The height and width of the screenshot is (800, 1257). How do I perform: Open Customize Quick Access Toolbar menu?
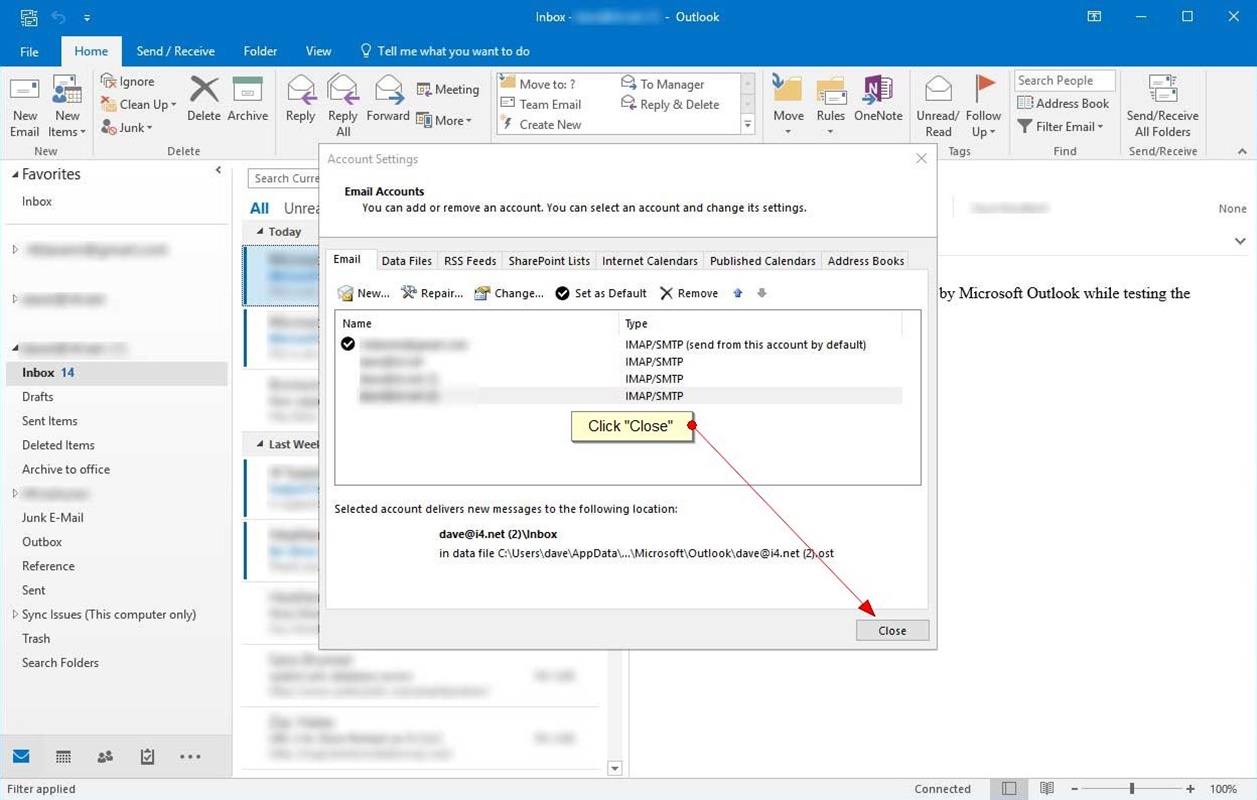tap(87, 18)
